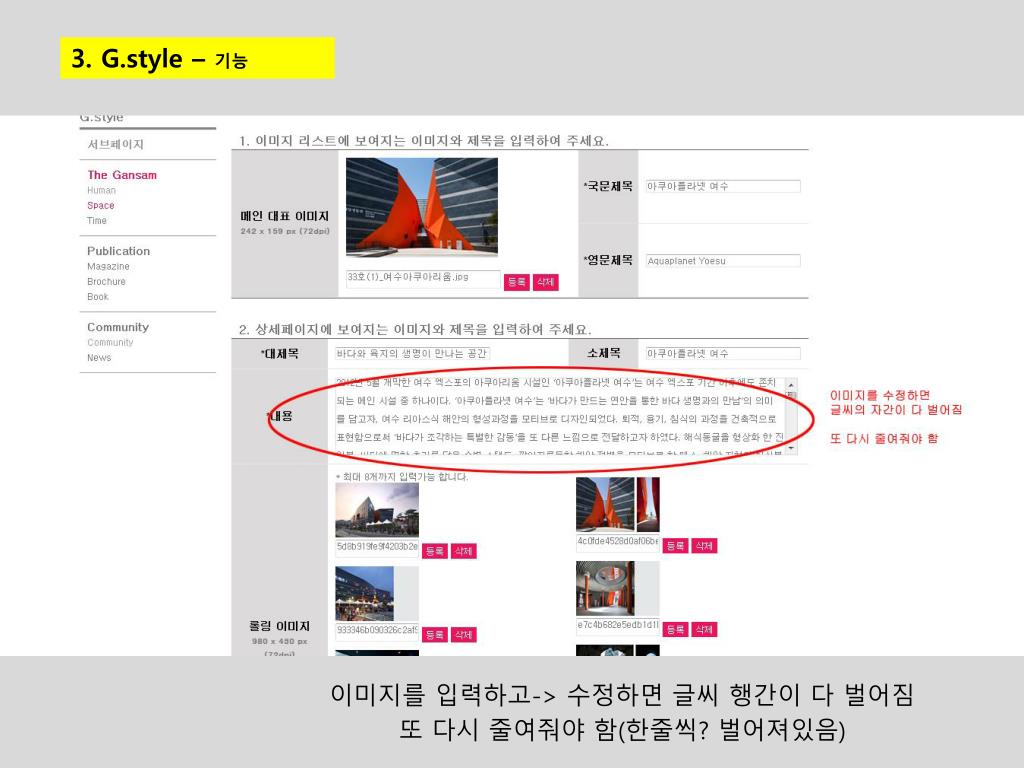1024x768 pixels.
Task: Go to Brochure in sidebar
Action: [x=106, y=281]
